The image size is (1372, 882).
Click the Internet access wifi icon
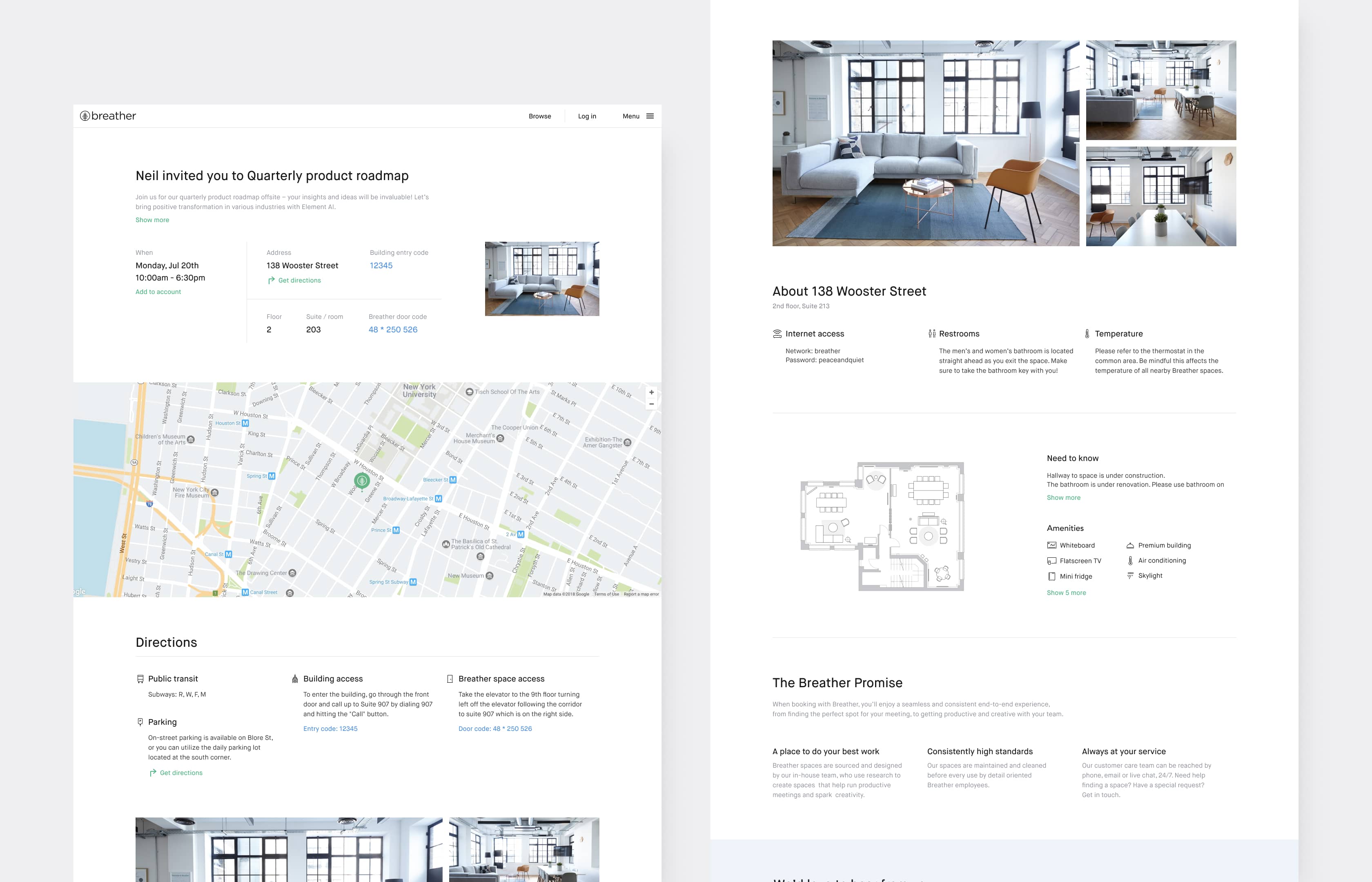click(x=777, y=334)
